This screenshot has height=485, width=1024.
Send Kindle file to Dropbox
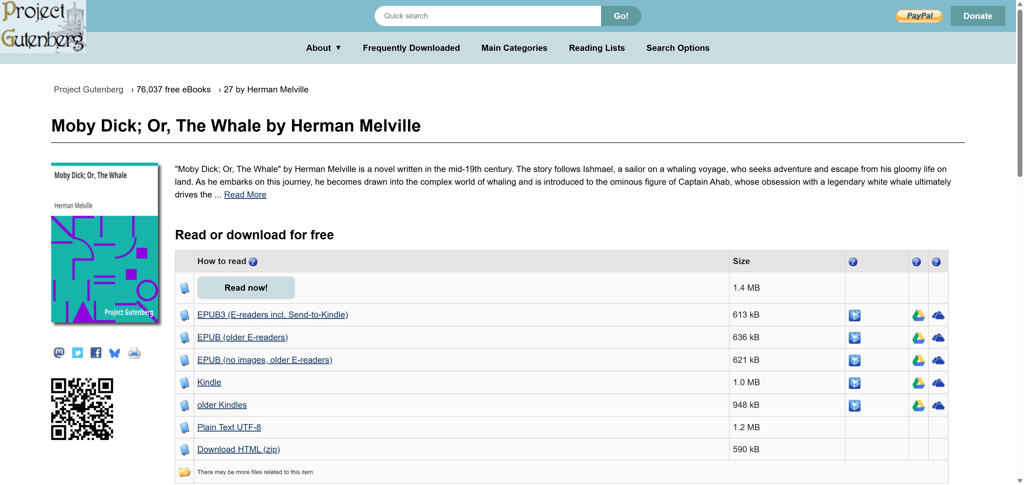click(x=854, y=383)
